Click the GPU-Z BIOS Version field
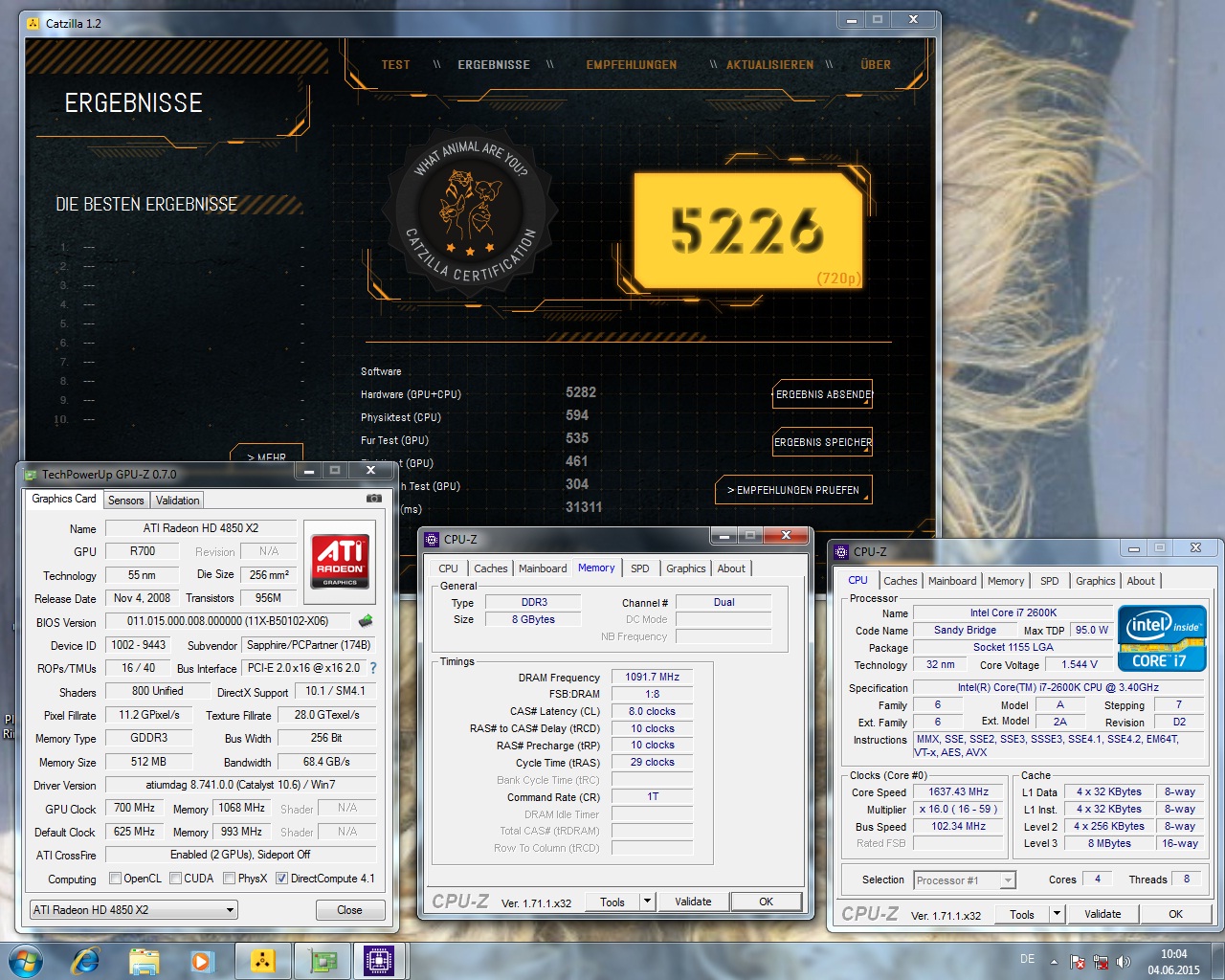This screenshot has width=1225, height=980. coord(228,621)
